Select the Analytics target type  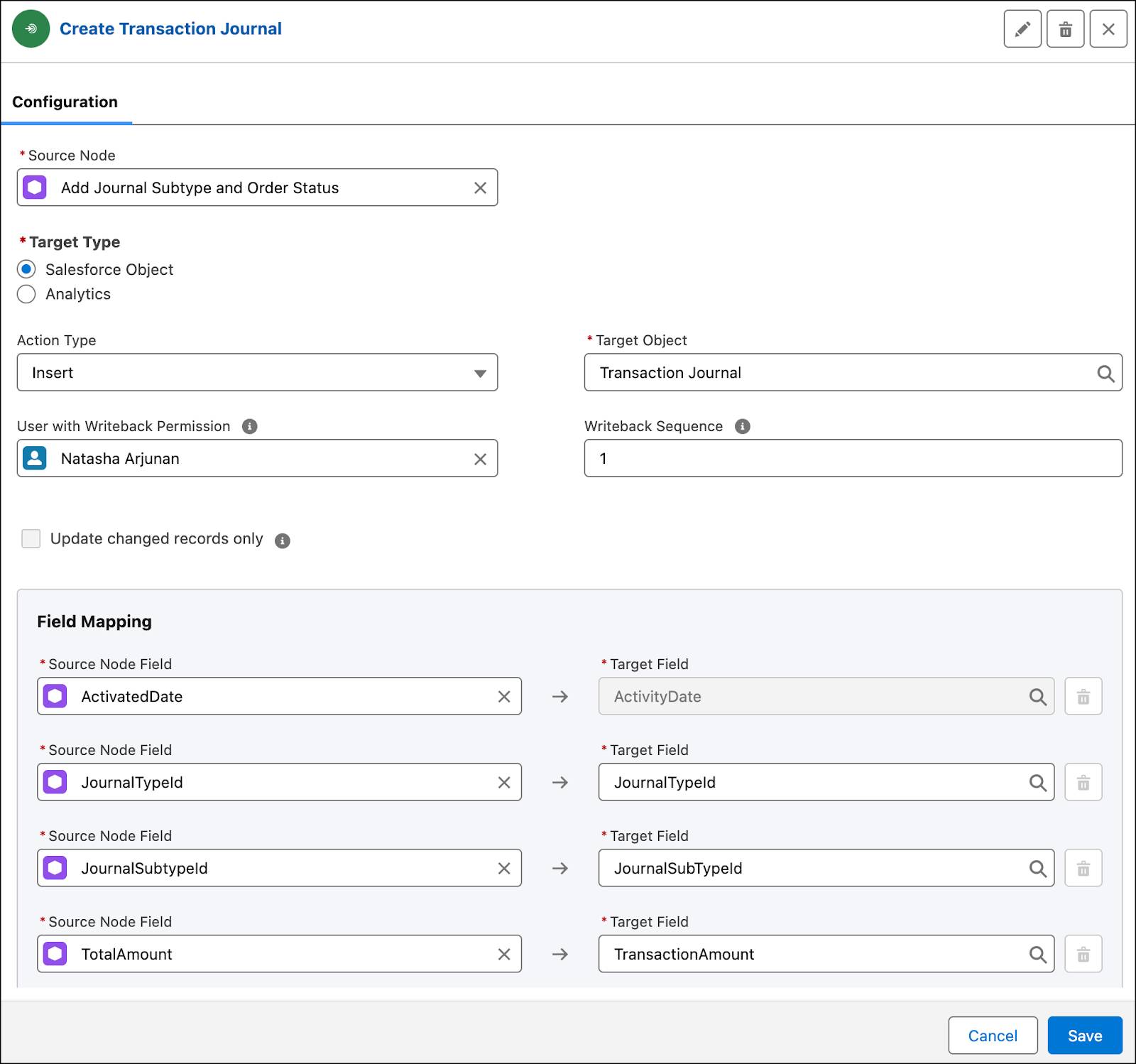[x=26, y=294]
